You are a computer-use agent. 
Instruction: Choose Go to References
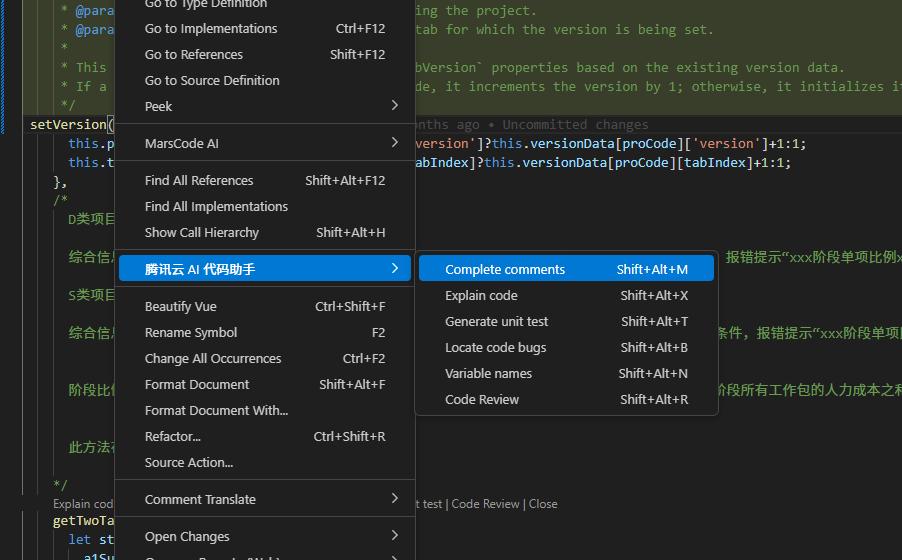point(265,55)
